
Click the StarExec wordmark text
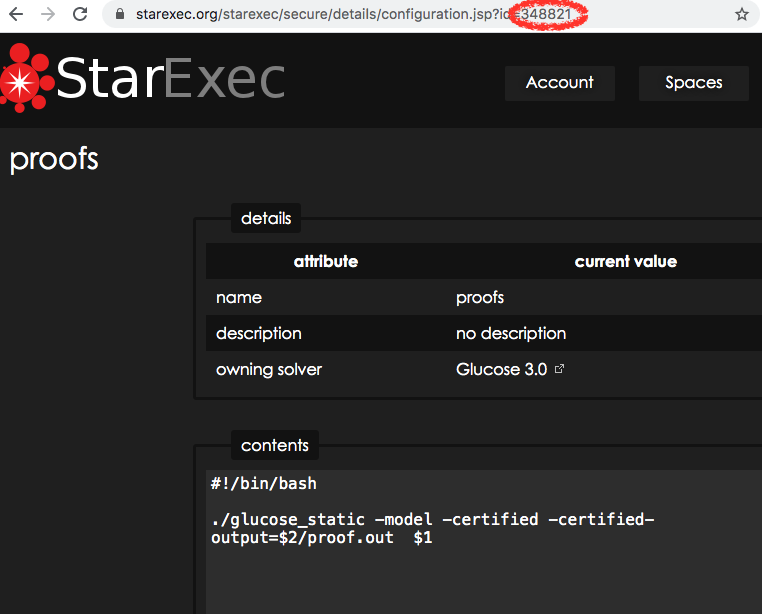coord(170,79)
